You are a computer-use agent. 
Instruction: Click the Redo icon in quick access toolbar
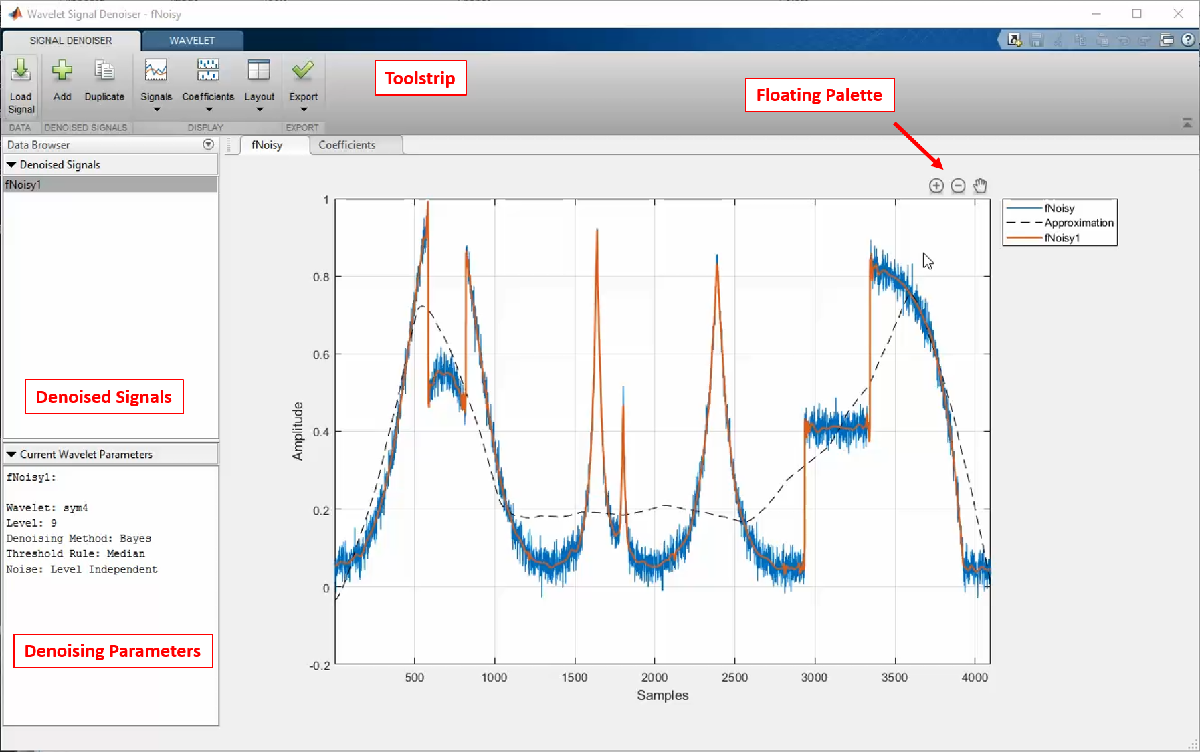[1144, 40]
